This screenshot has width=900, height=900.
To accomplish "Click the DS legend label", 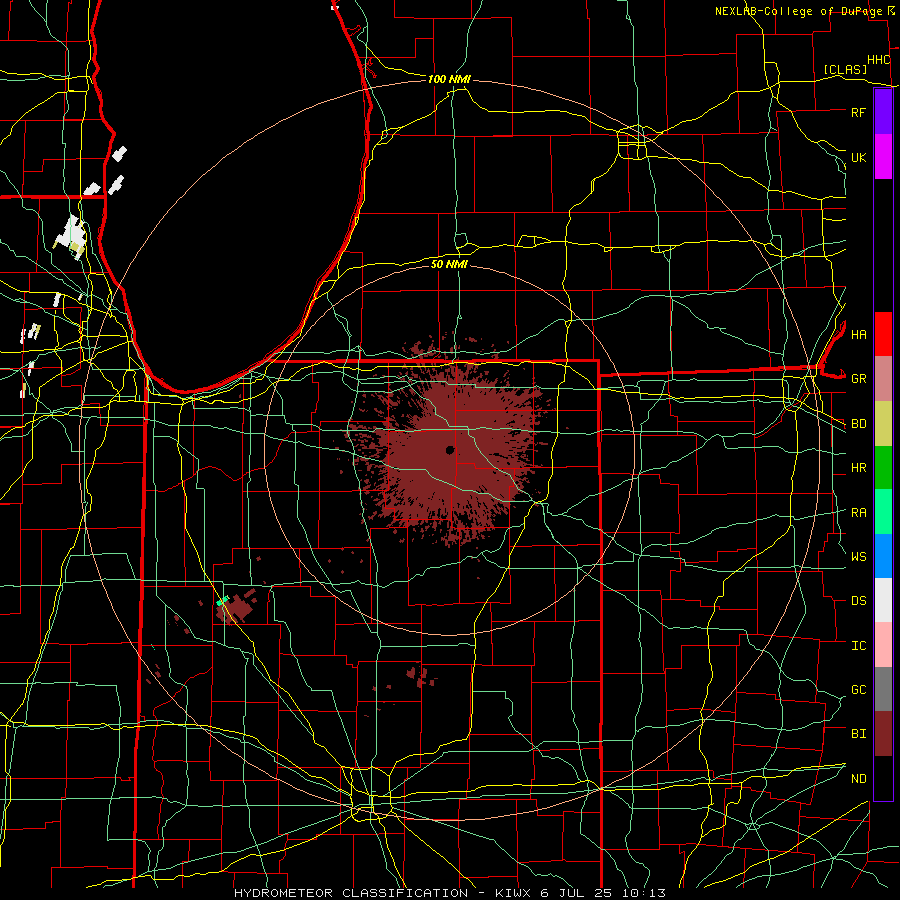I will (x=858, y=601).
